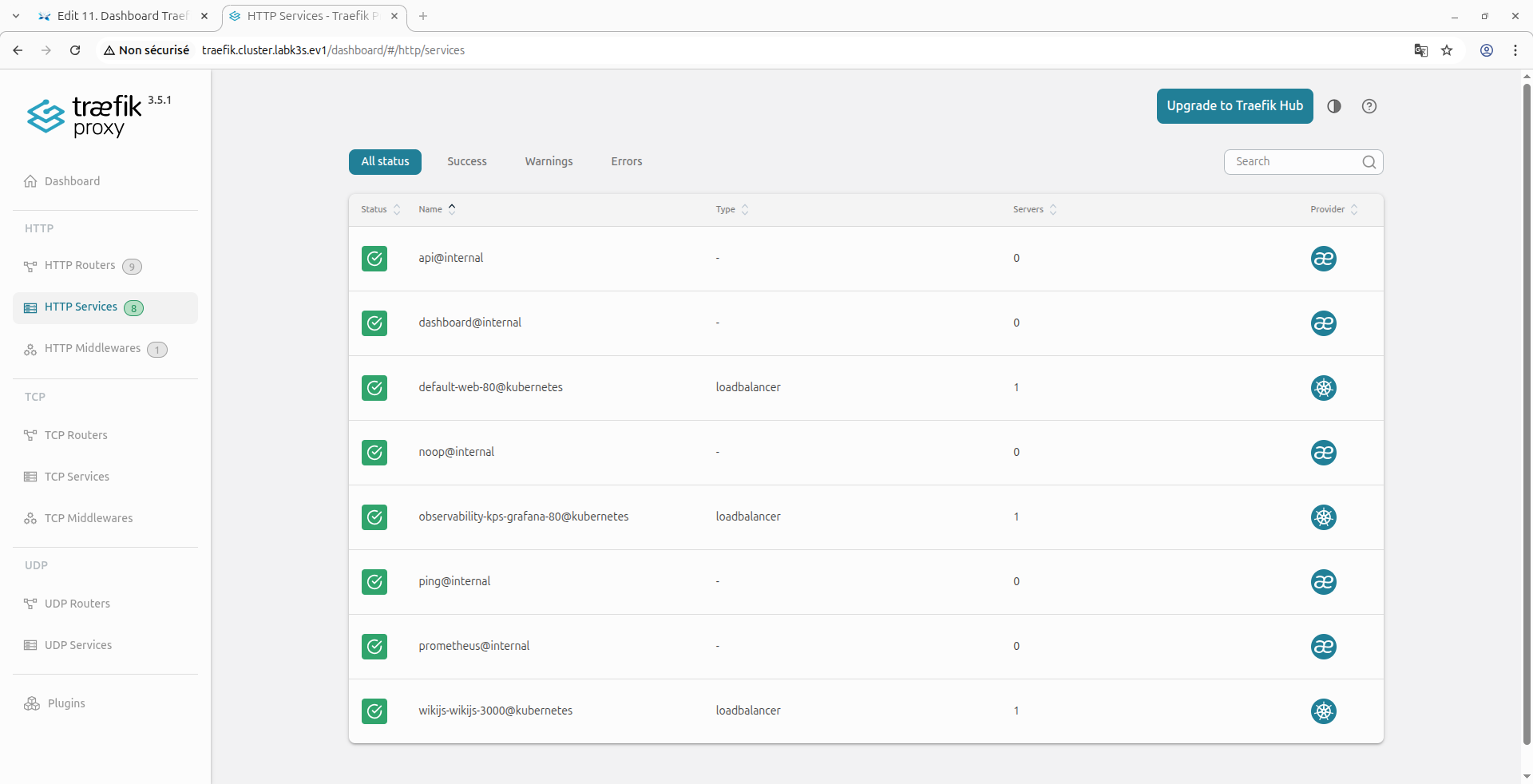Click Kubernetes provider icon for grafana service

pos(1324,517)
